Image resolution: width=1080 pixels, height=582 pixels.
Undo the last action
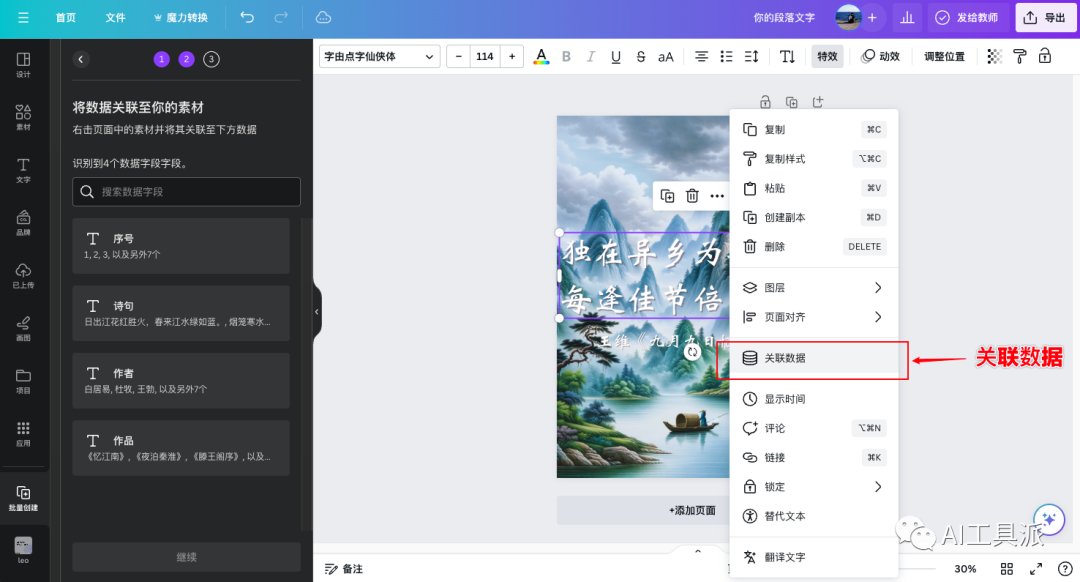click(247, 18)
